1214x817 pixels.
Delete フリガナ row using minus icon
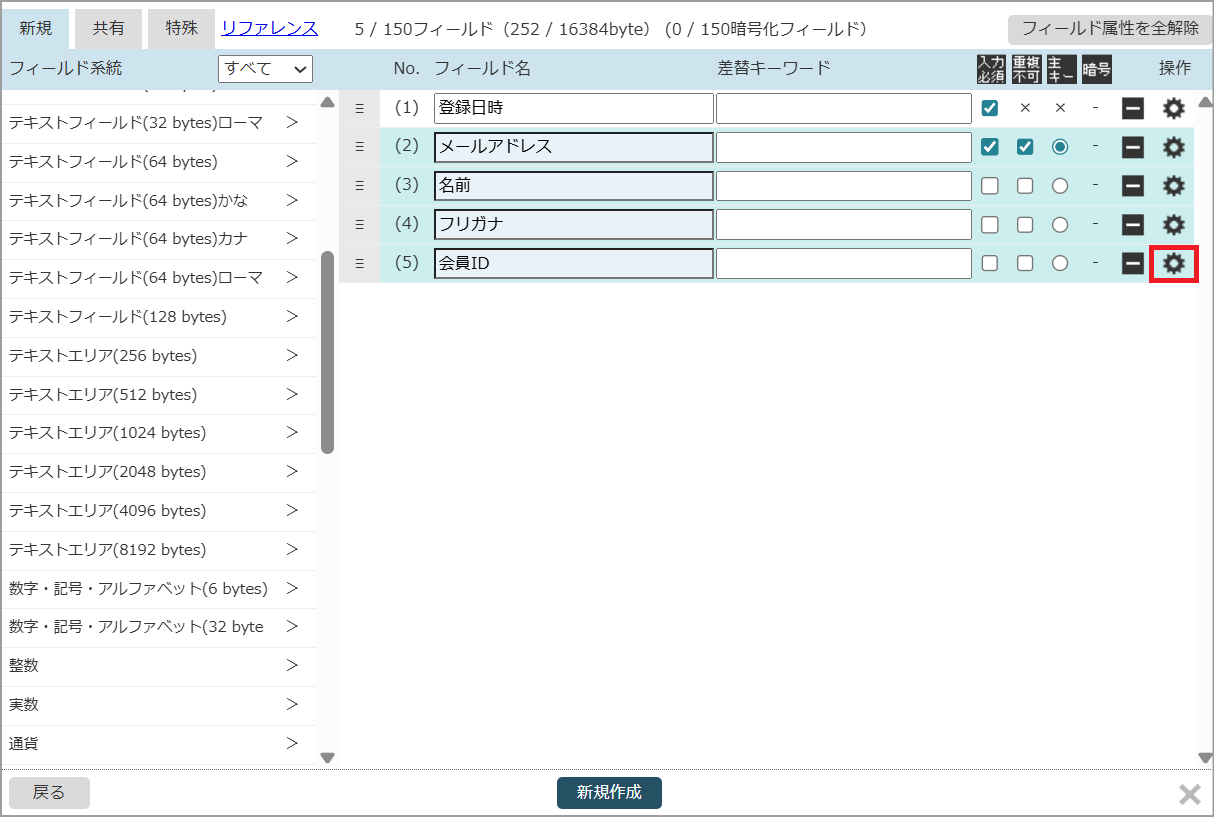pyautogui.click(x=1132, y=225)
